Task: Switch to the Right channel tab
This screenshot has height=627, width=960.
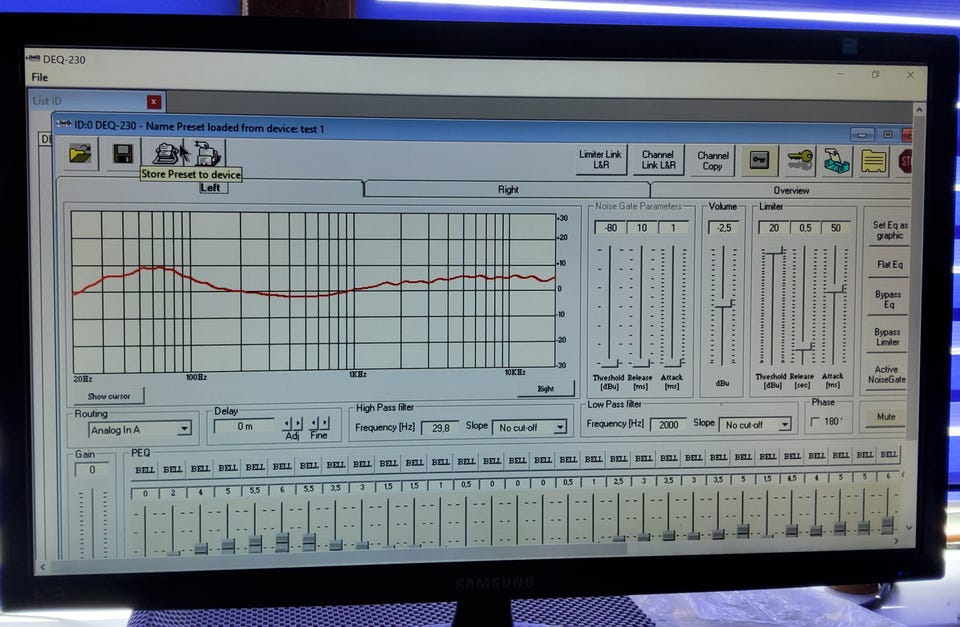Action: 508,190
